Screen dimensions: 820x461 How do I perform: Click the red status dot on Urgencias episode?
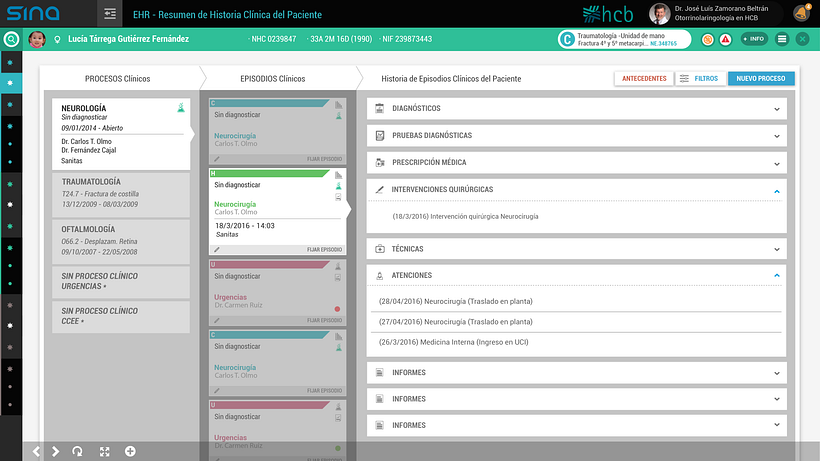coord(337,309)
